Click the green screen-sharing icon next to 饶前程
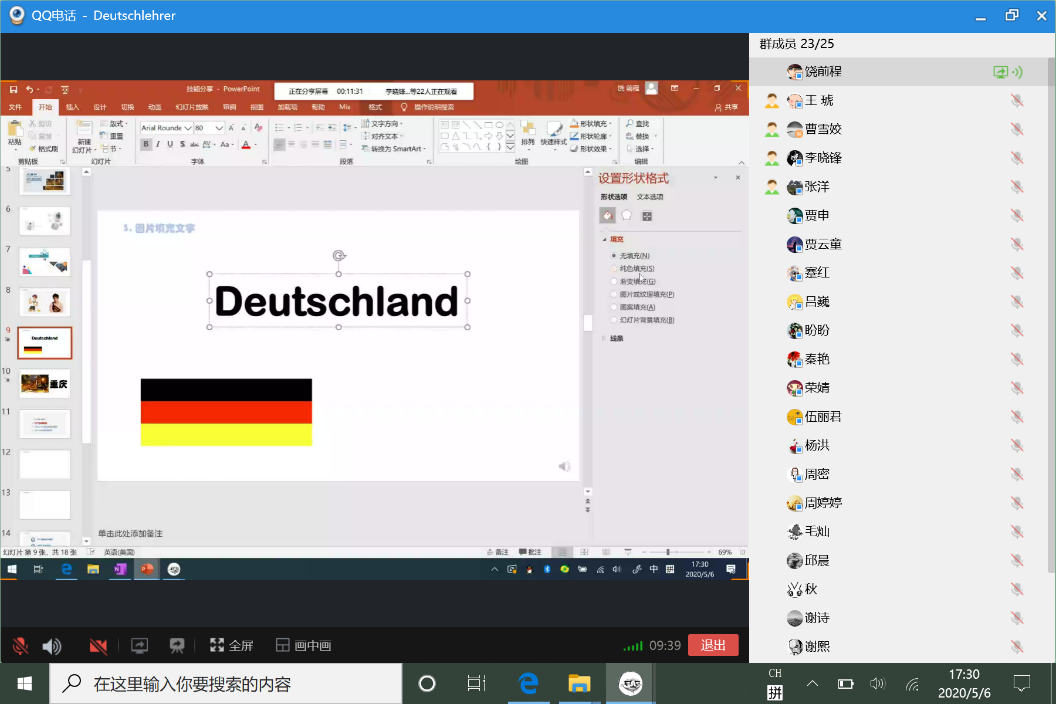 1000,72
